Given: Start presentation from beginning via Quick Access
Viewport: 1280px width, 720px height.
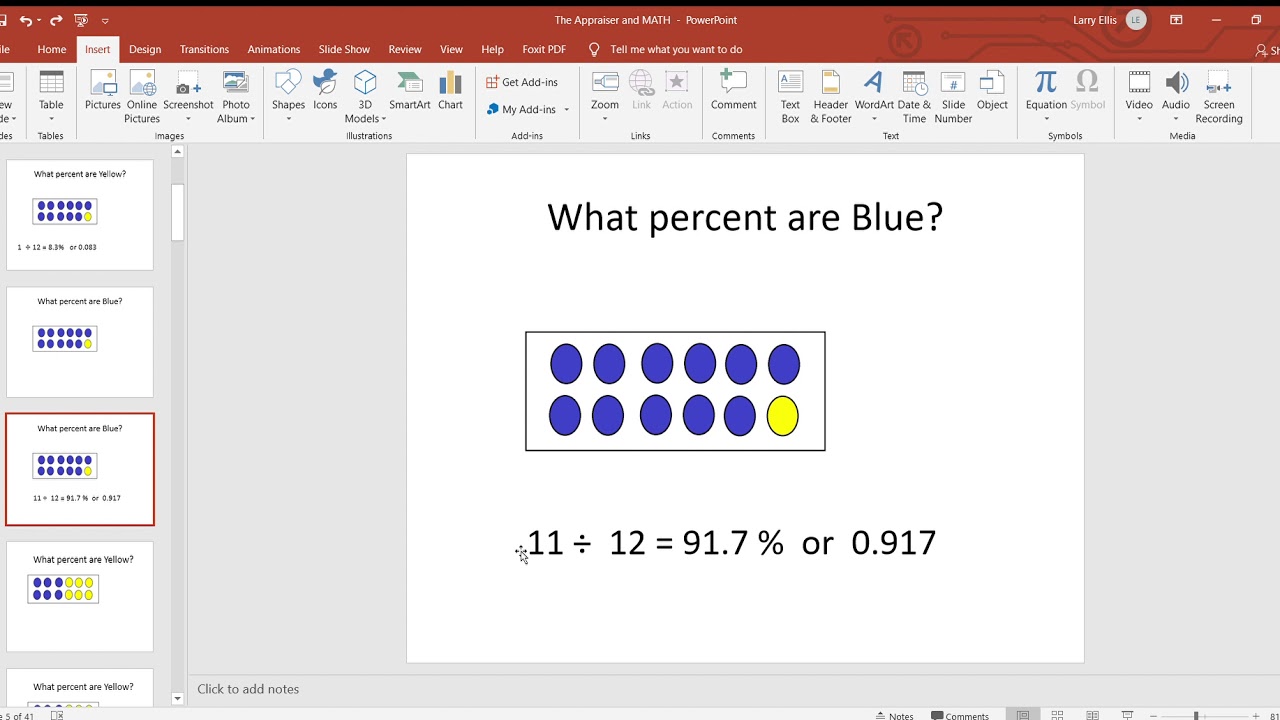Looking at the screenshot, I should 81,20.
